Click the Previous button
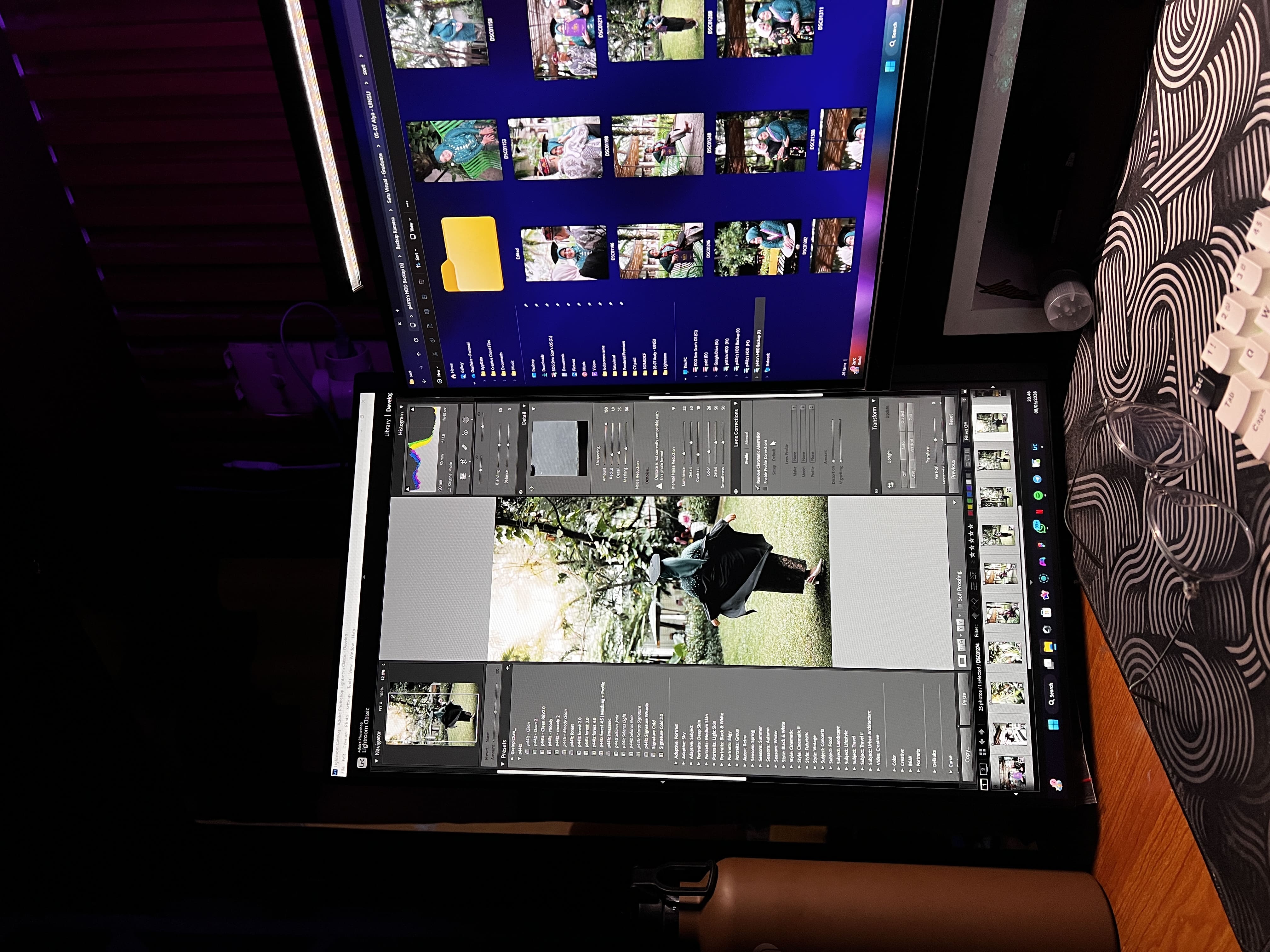This screenshot has height=952, width=1270. [954, 469]
